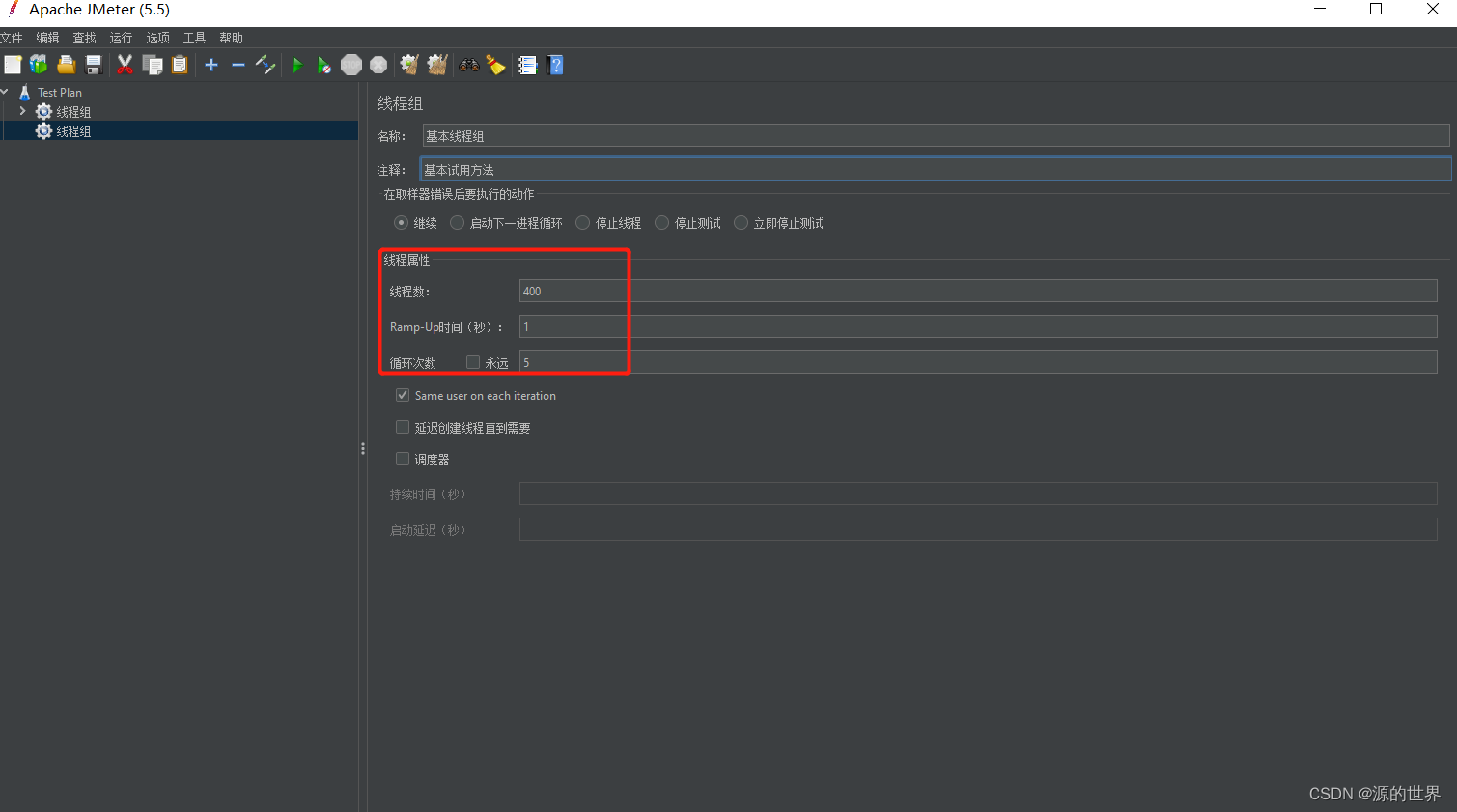Select the 继续 radio option

(x=401, y=223)
